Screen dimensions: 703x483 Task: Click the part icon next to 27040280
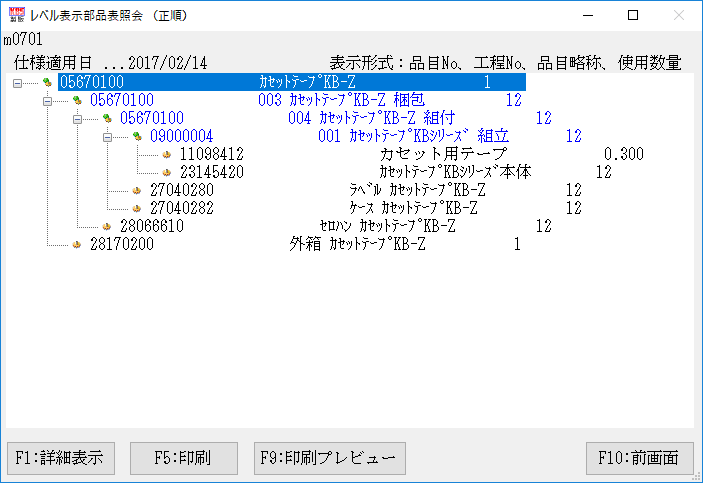tap(137, 190)
